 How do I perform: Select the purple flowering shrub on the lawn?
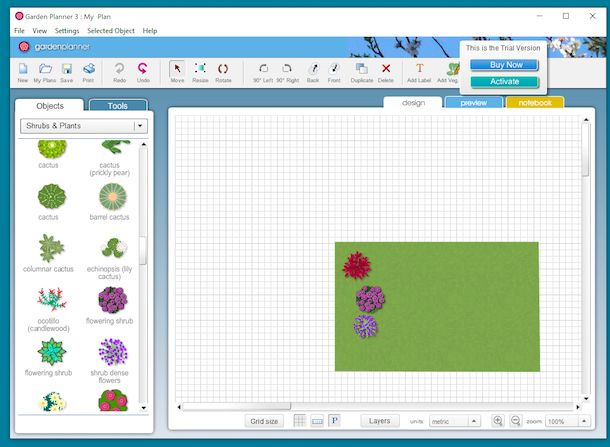[x=370, y=299]
